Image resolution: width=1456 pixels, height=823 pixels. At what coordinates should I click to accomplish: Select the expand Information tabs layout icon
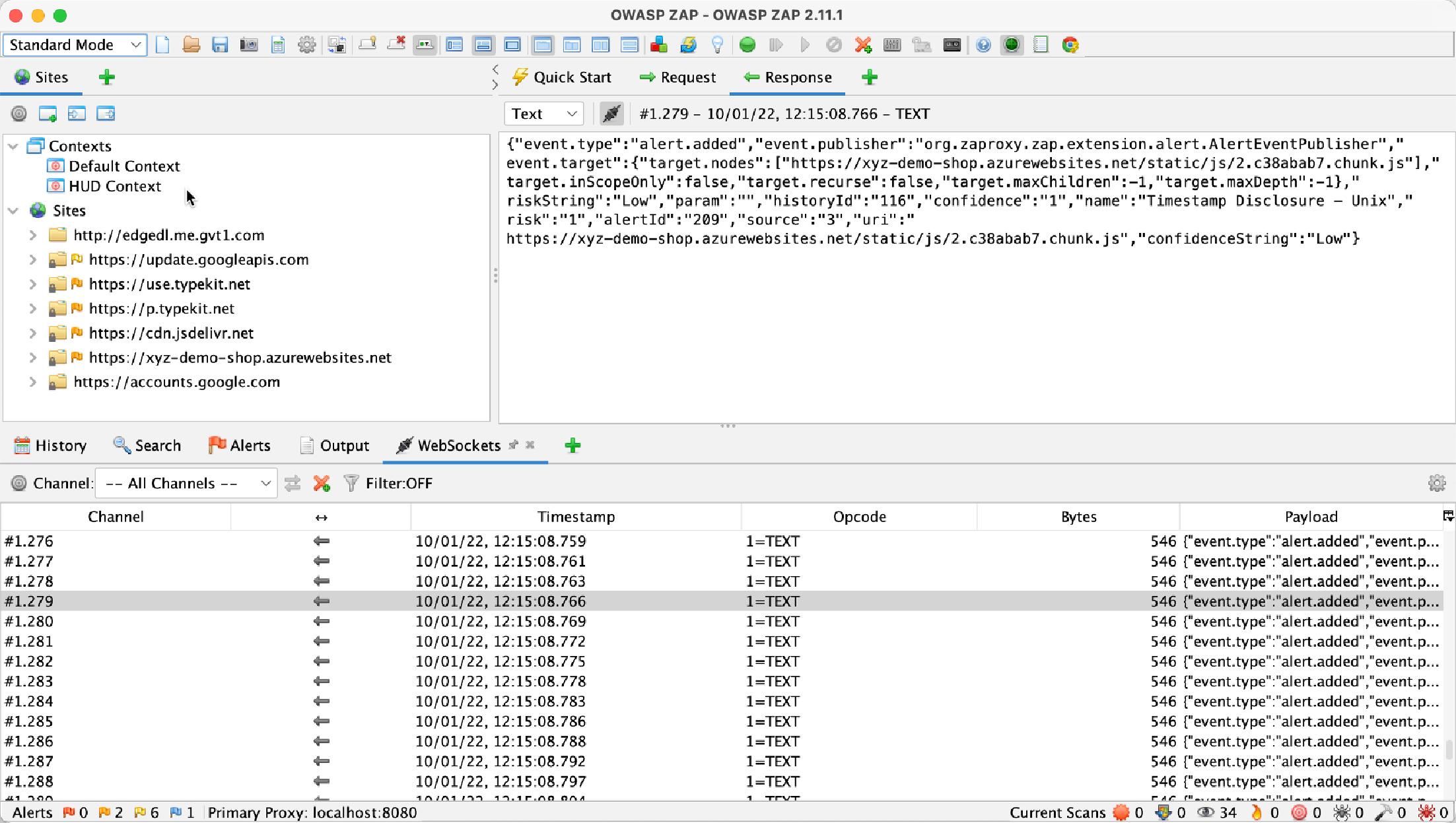pos(483,45)
